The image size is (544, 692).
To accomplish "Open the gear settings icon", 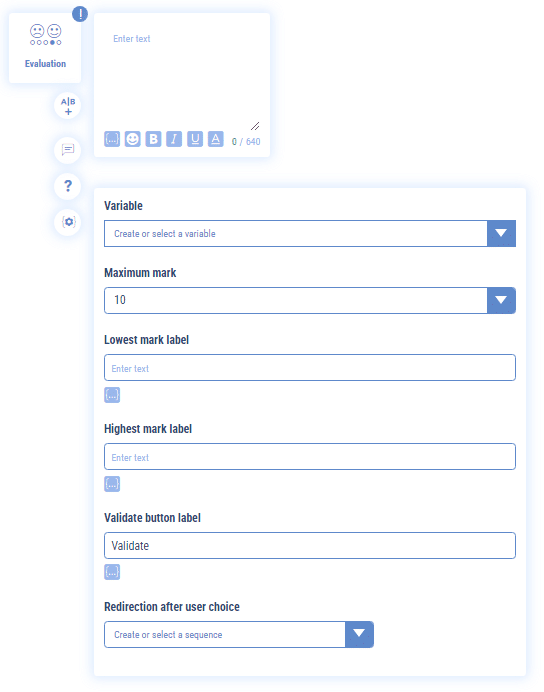I will pos(68,222).
